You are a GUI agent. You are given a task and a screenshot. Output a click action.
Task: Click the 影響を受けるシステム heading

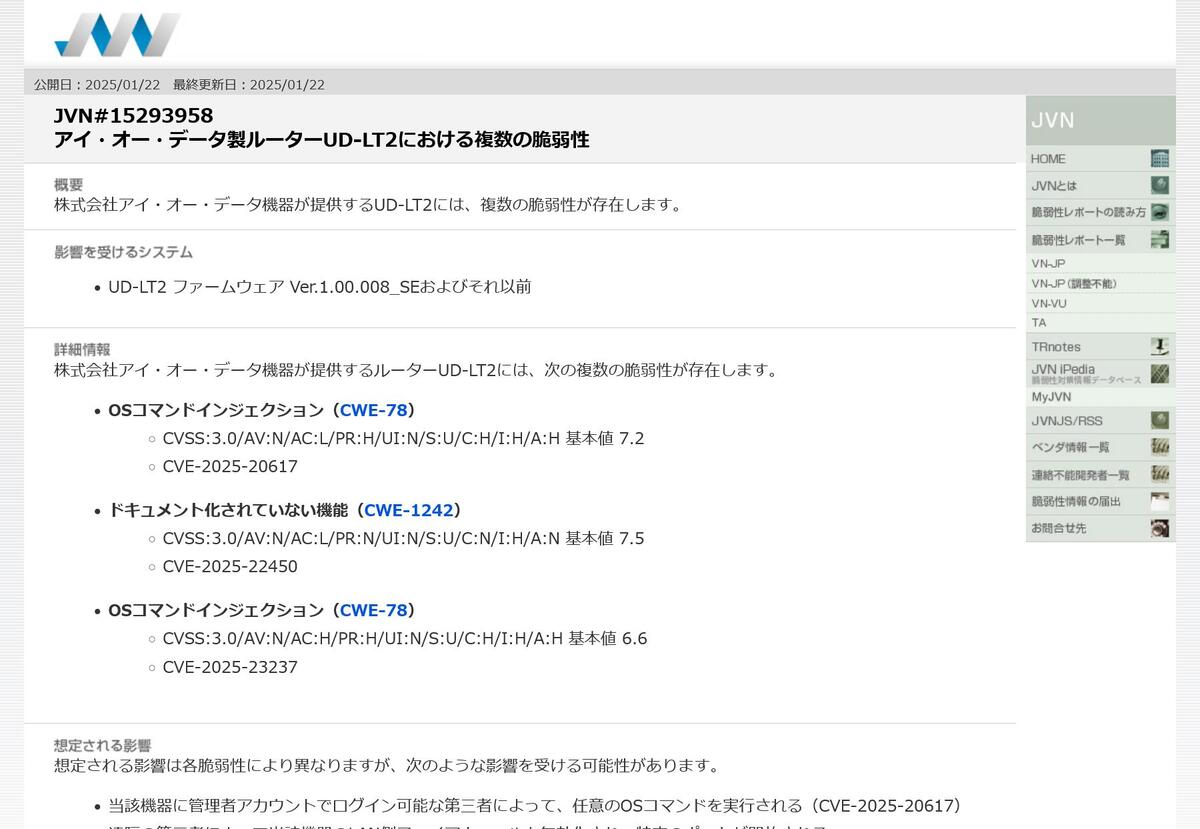click(123, 252)
